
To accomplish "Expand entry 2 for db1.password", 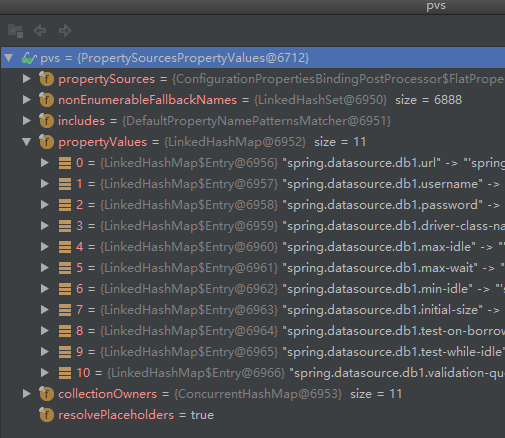I will (45, 205).
